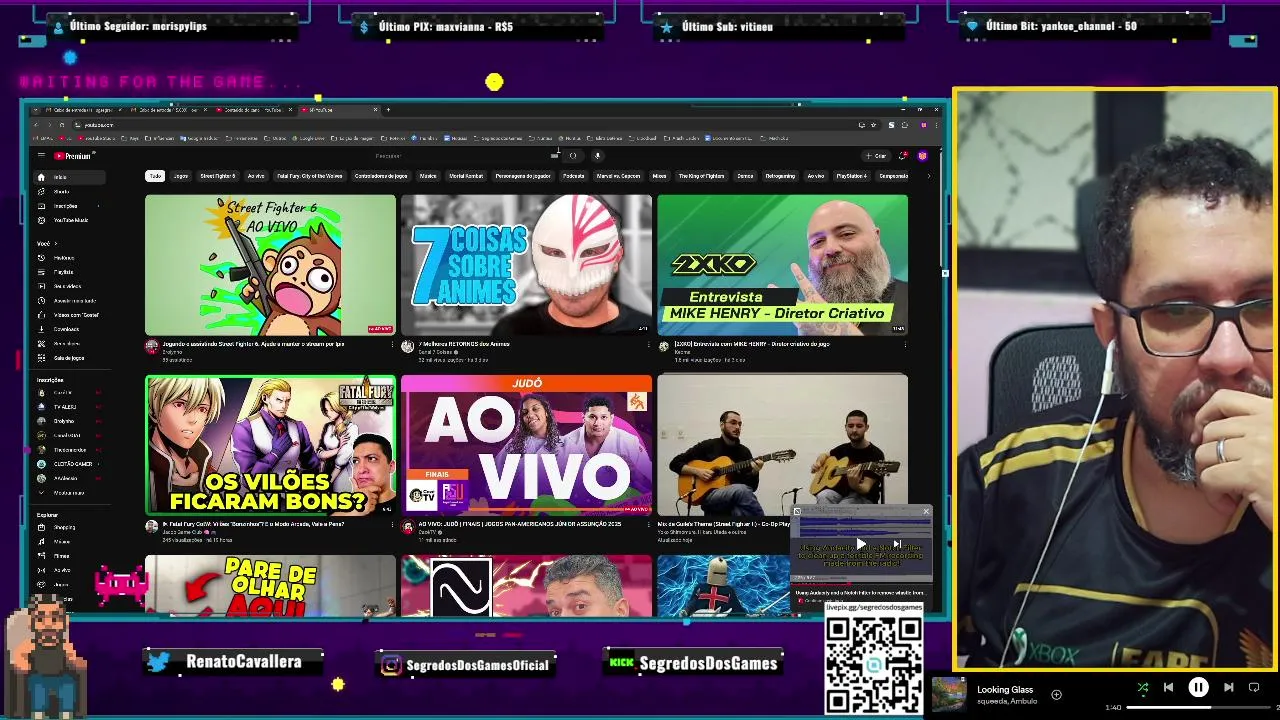
Task: Open the CLEITÃO GAMER subscription channel
Action: [x=70, y=464]
